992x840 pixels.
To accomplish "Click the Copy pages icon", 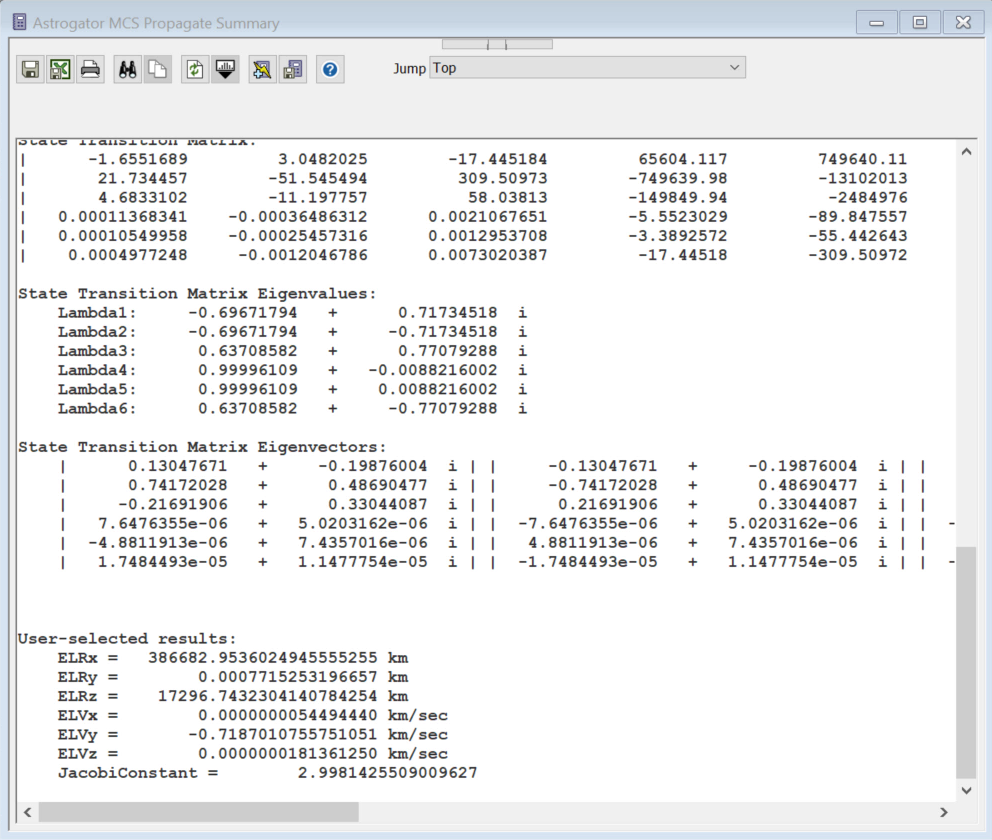I will click(x=157, y=69).
